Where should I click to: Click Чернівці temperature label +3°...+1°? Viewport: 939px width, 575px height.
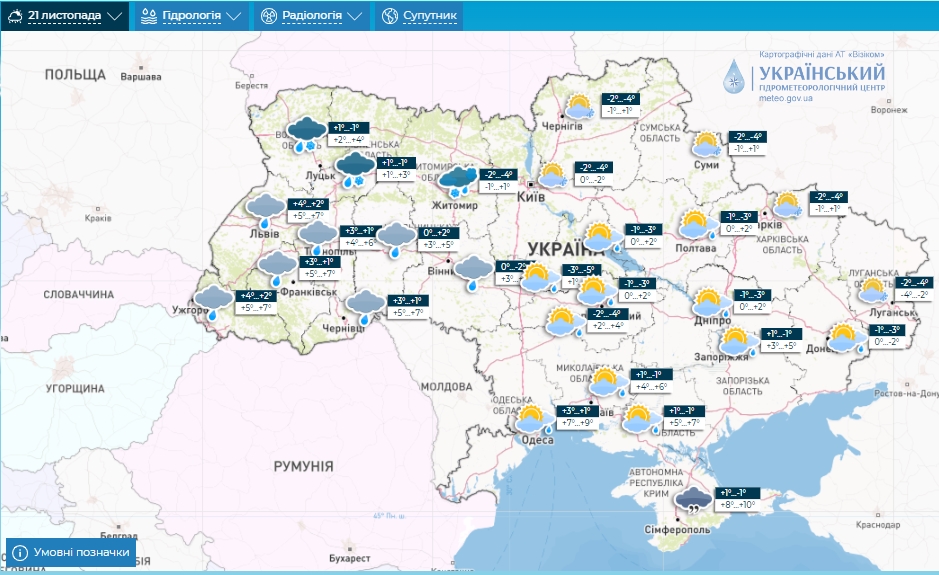408,301
